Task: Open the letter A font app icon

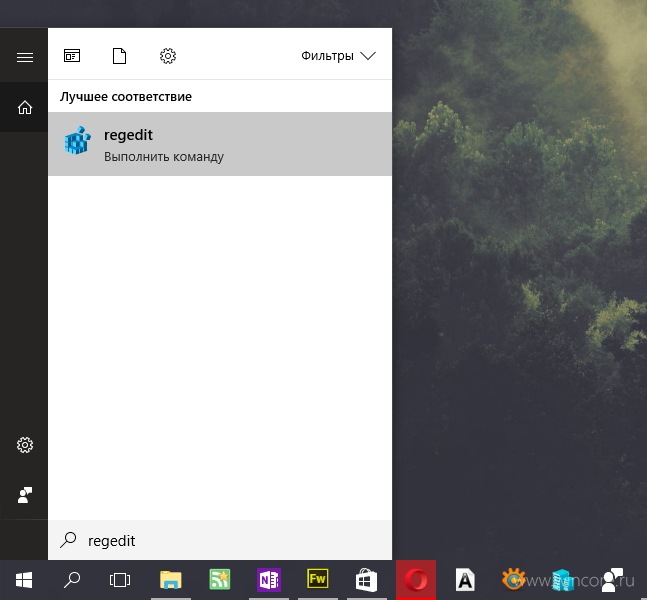Action: tap(465, 580)
